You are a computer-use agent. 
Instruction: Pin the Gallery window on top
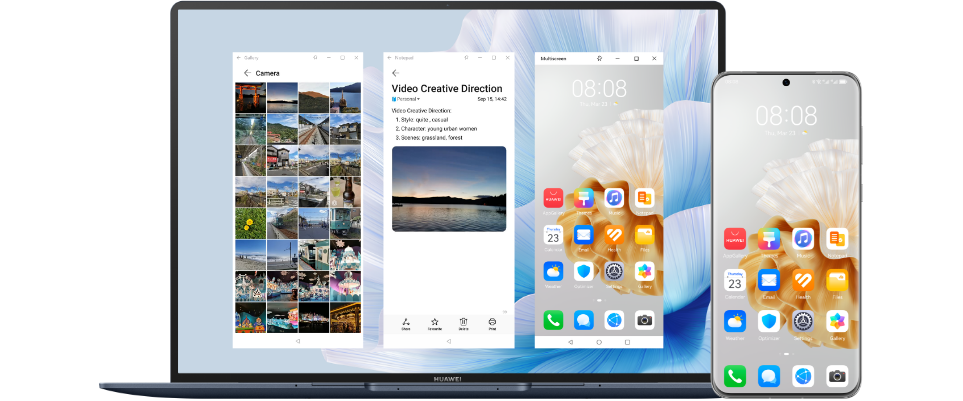click(315, 58)
